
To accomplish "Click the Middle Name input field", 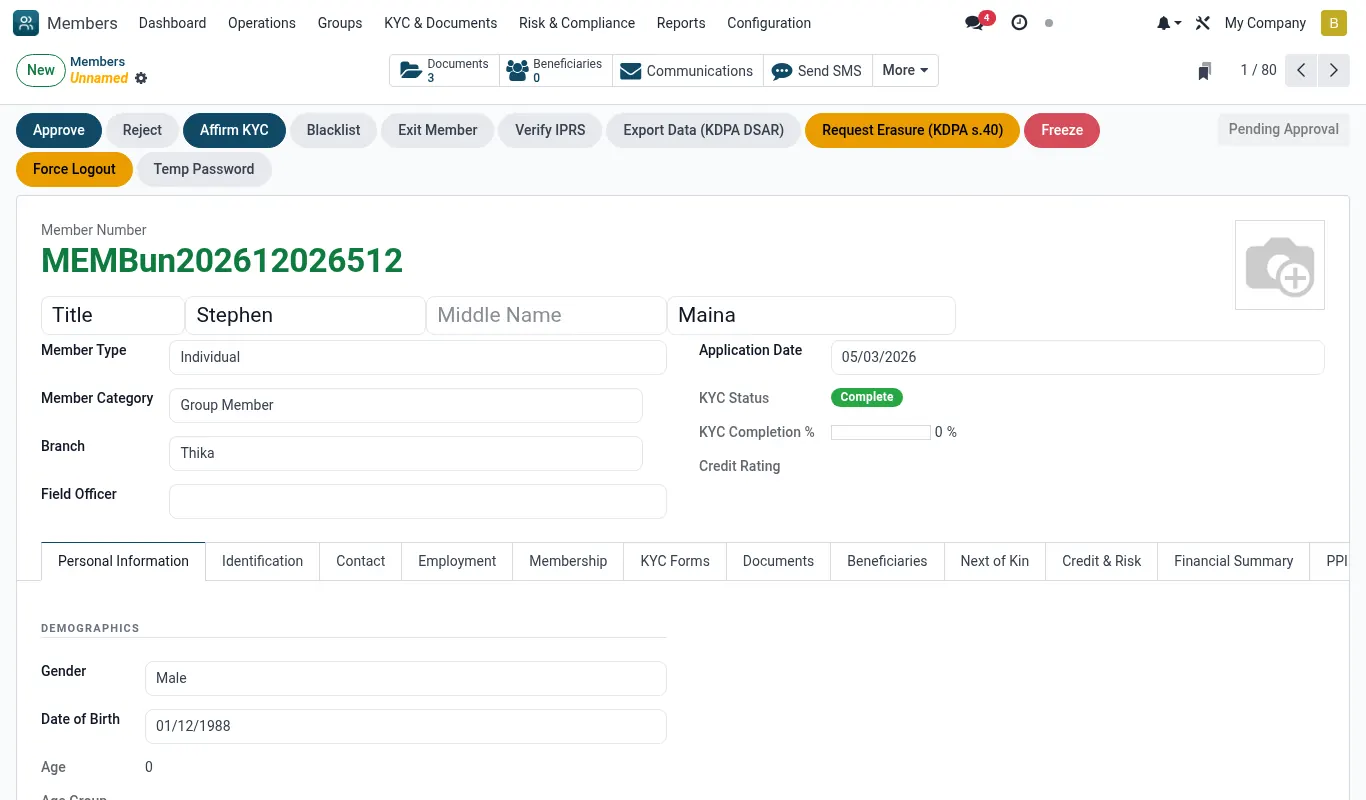I will tap(546, 315).
